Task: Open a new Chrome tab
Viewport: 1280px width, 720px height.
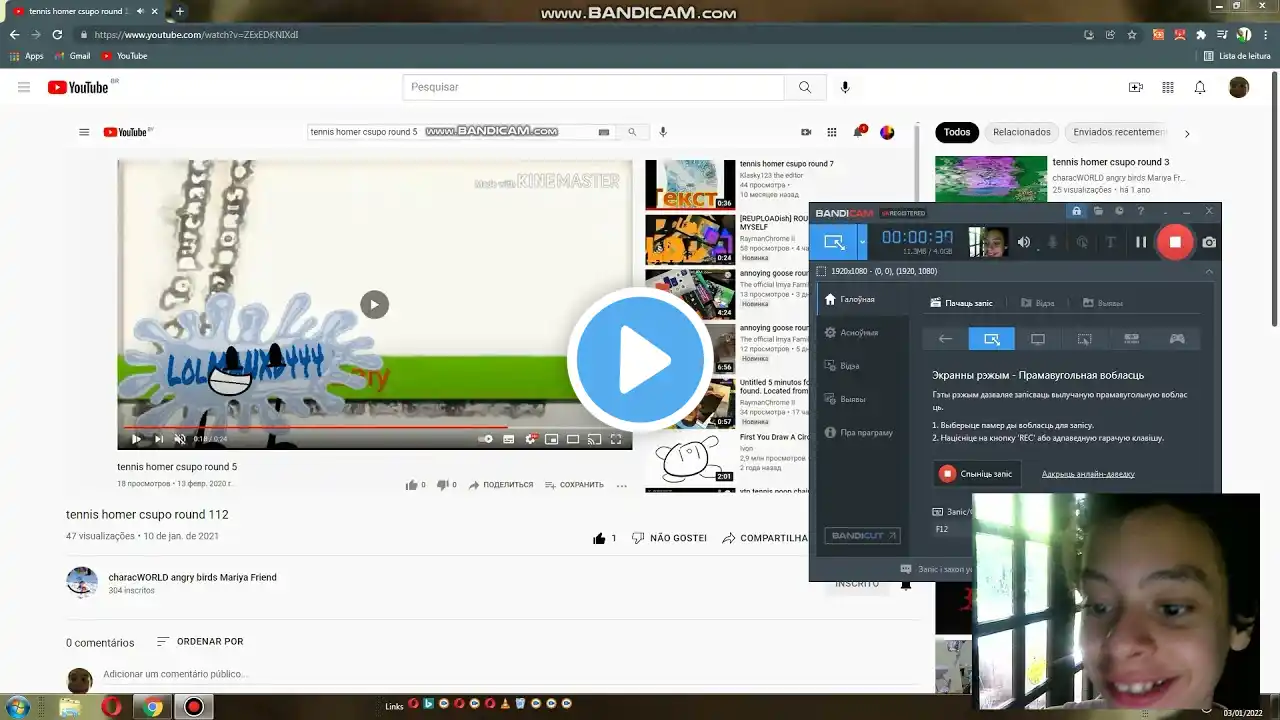Action: [x=180, y=11]
